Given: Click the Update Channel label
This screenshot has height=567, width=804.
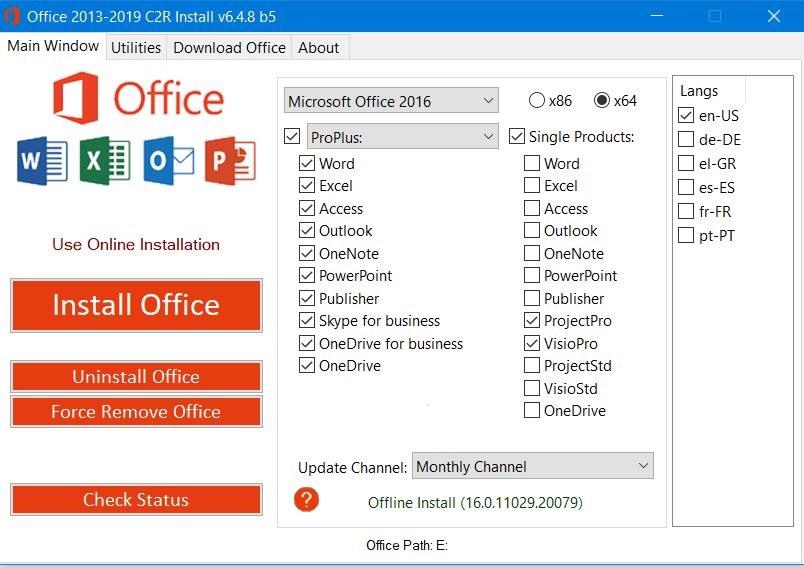Looking at the screenshot, I should (352, 468).
